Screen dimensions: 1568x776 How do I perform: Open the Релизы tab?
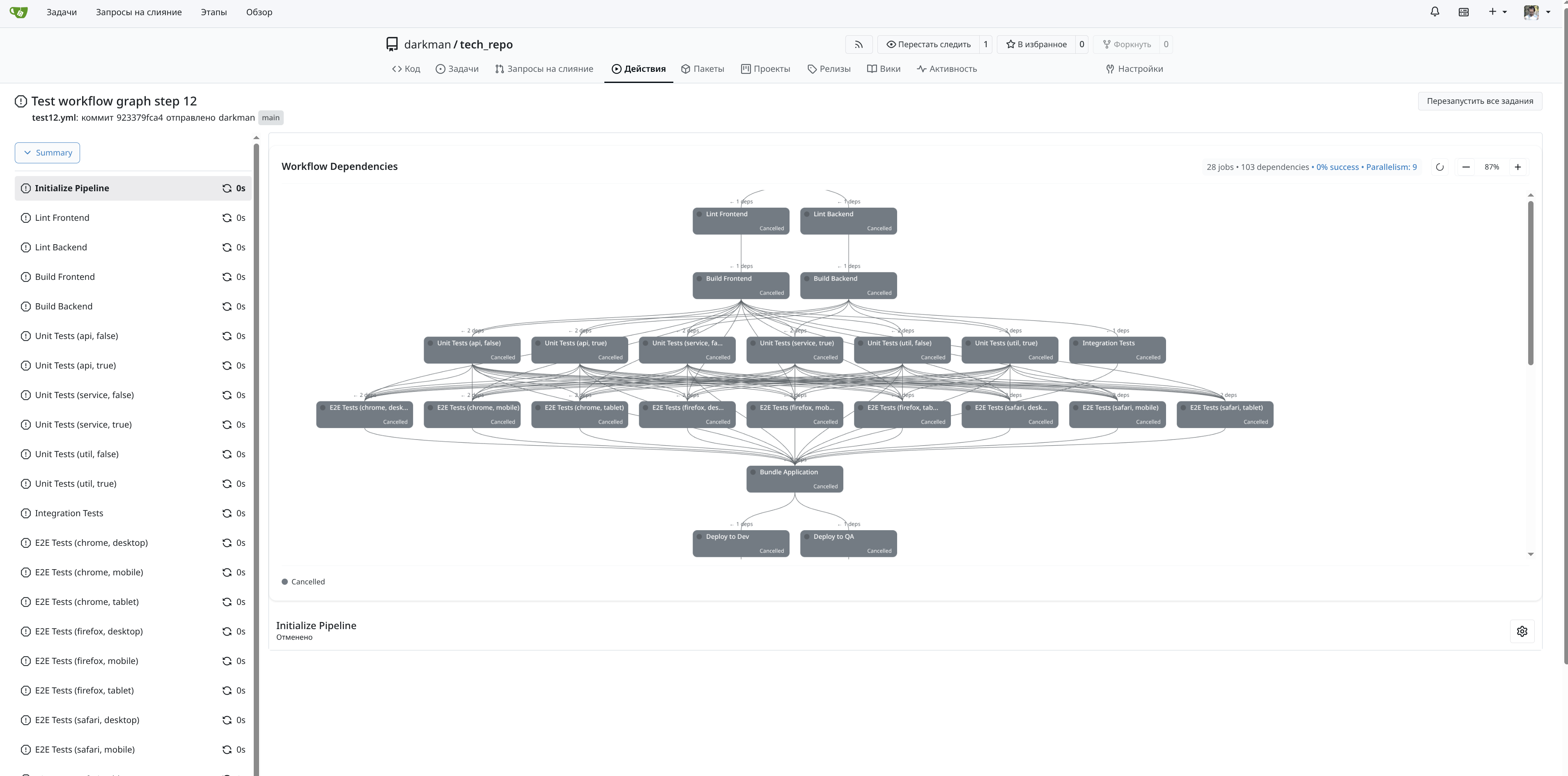coord(829,69)
